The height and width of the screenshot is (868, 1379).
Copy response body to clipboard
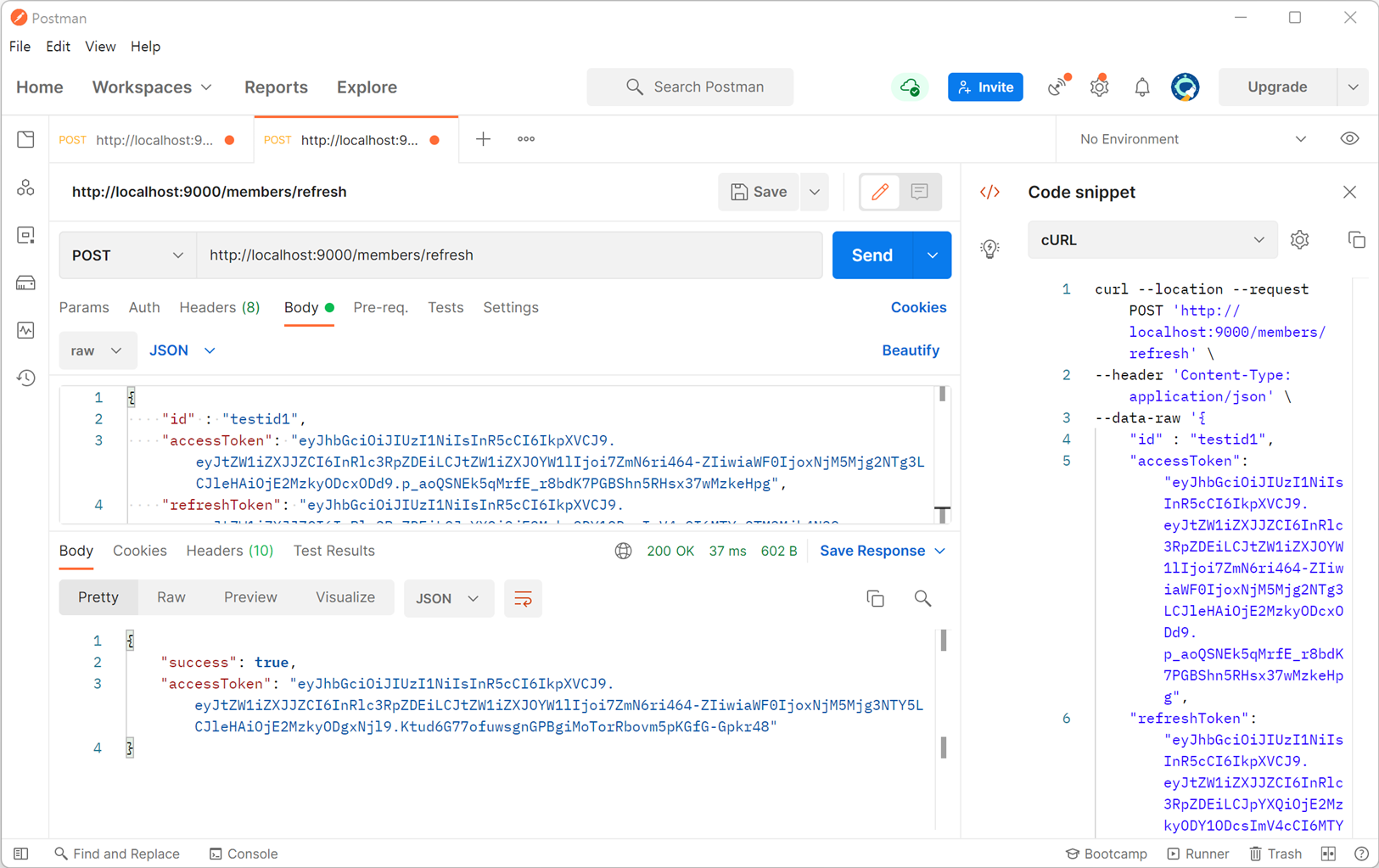coord(875,599)
